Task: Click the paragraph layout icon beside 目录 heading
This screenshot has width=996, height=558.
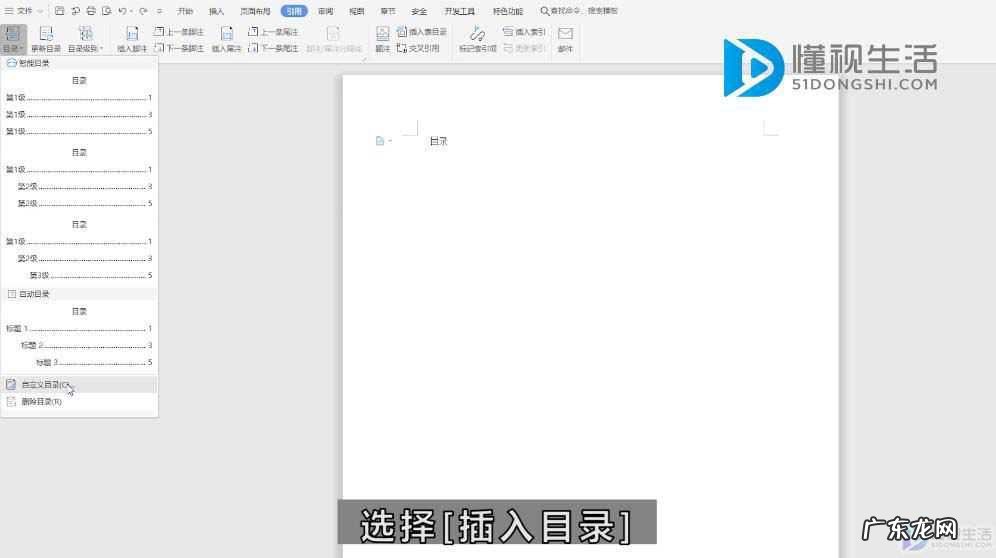Action: (380, 141)
